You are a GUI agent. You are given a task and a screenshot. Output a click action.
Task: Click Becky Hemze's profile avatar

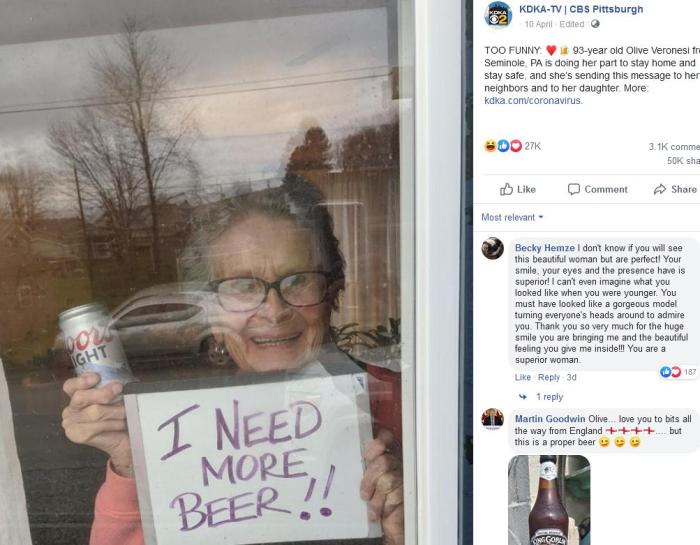(x=492, y=248)
